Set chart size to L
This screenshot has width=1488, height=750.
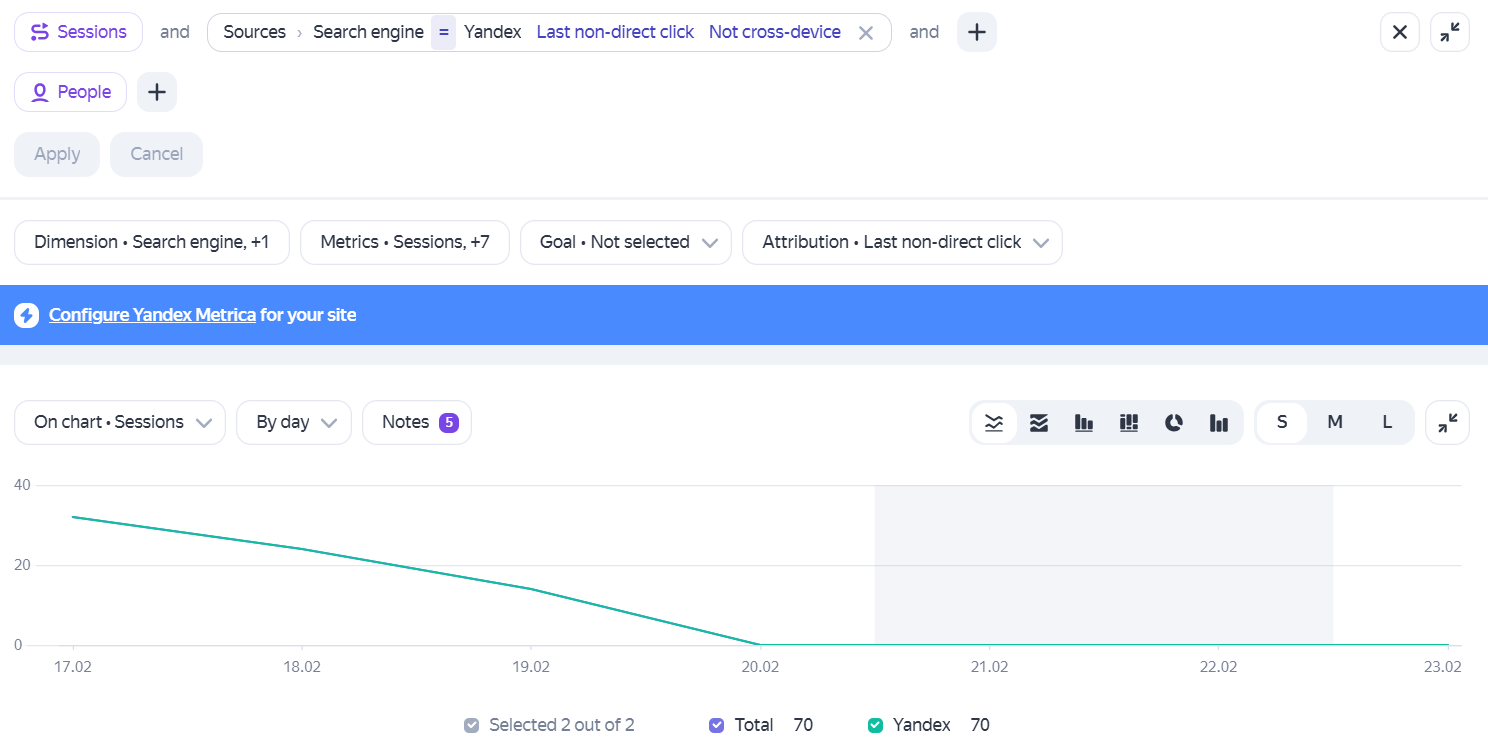1387,422
